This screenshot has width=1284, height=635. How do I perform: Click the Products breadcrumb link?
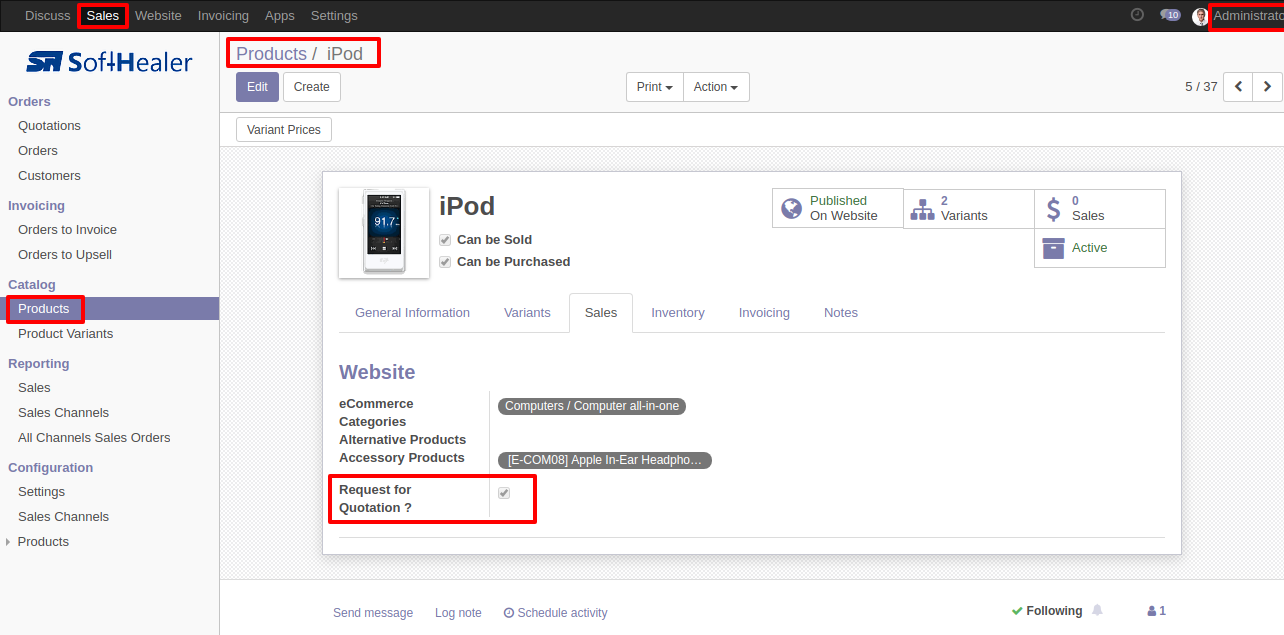271,54
